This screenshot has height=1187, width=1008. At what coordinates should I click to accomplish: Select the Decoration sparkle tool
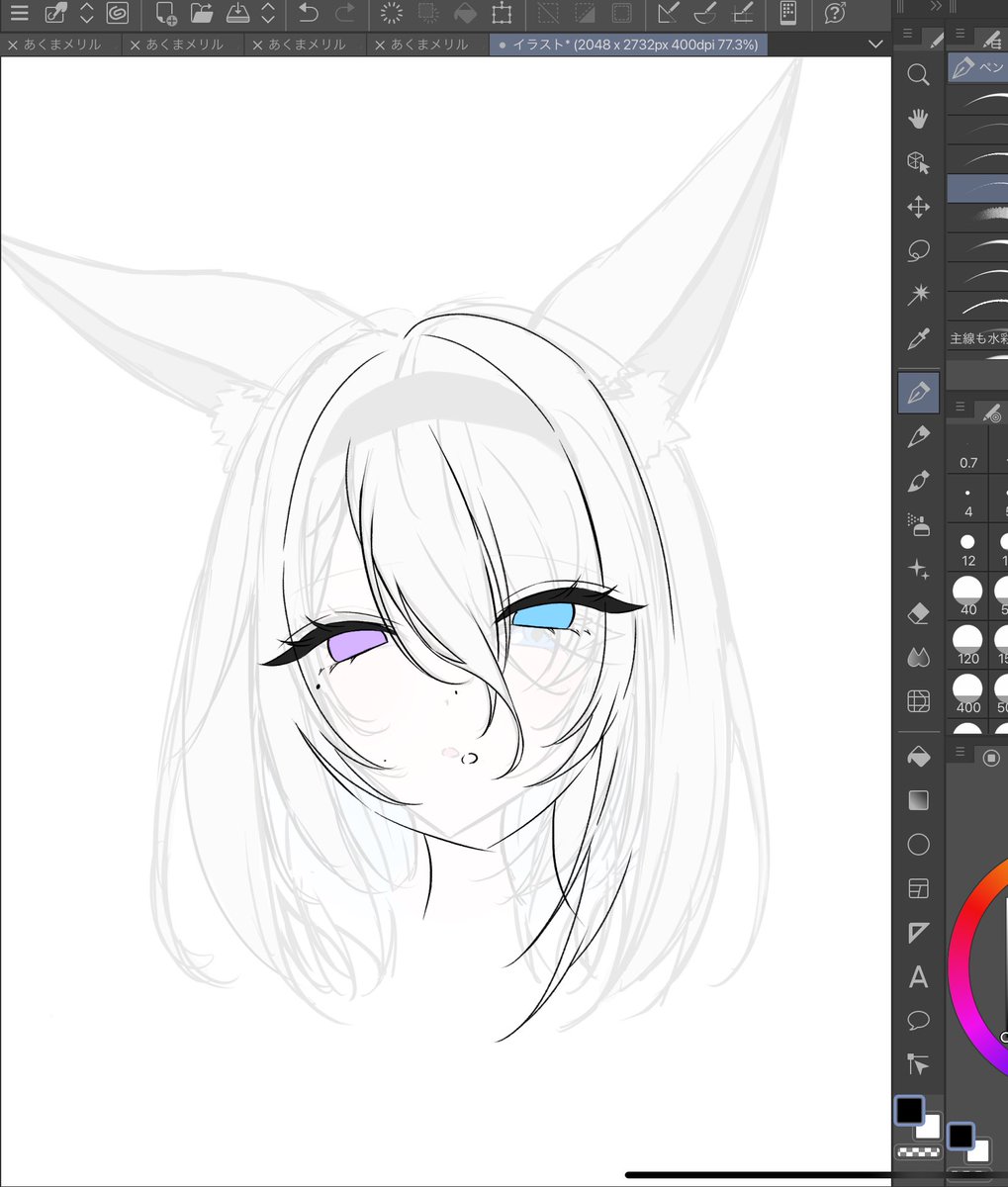click(918, 569)
